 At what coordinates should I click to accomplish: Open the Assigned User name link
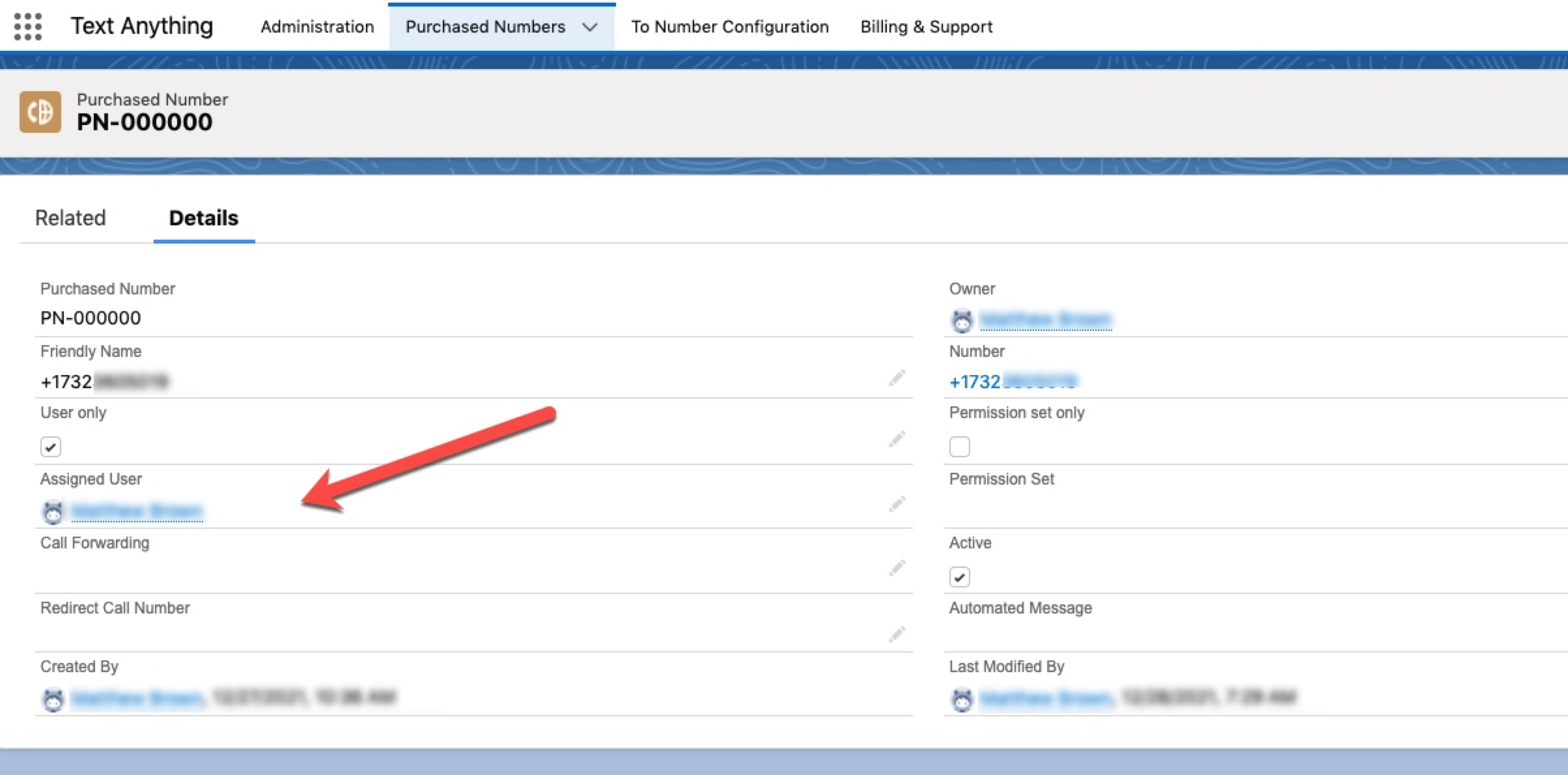coord(137,511)
